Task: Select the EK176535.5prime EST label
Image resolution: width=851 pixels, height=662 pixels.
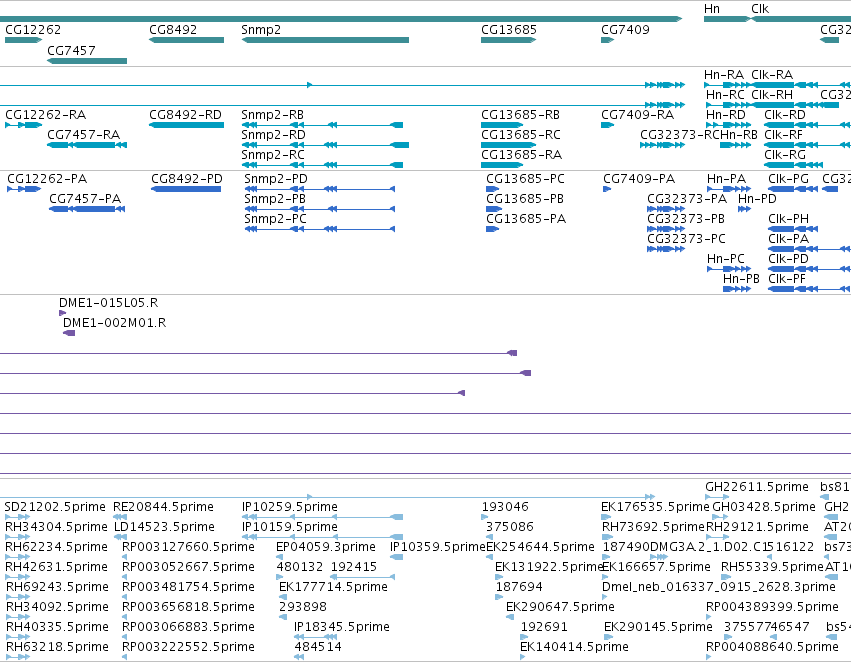Action: pos(655,507)
